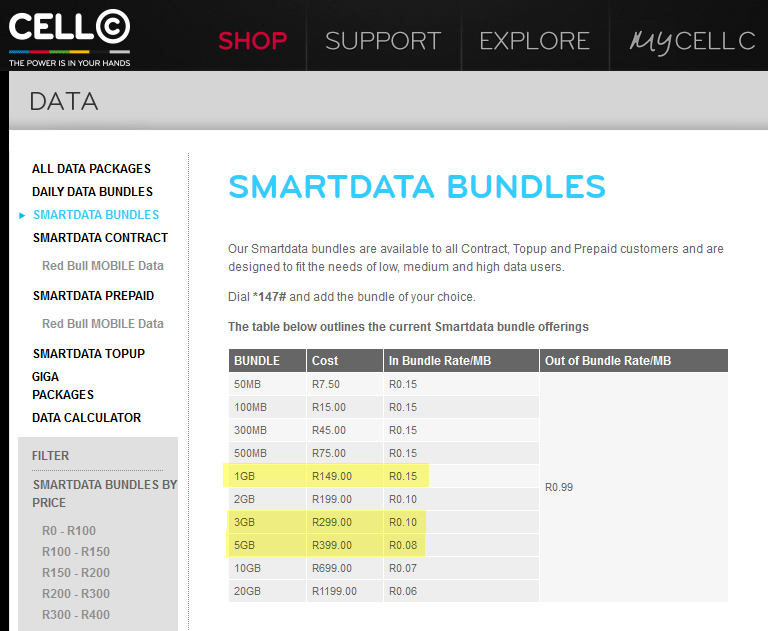768x631 pixels.
Task: Open the SHOP menu
Action: tap(253, 41)
